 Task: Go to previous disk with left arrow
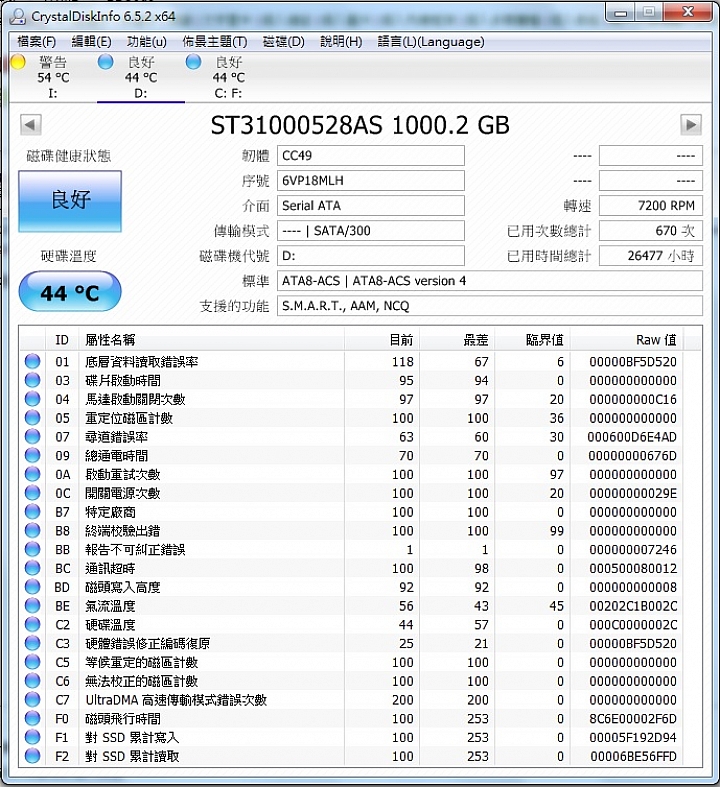click(x=30, y=124)
